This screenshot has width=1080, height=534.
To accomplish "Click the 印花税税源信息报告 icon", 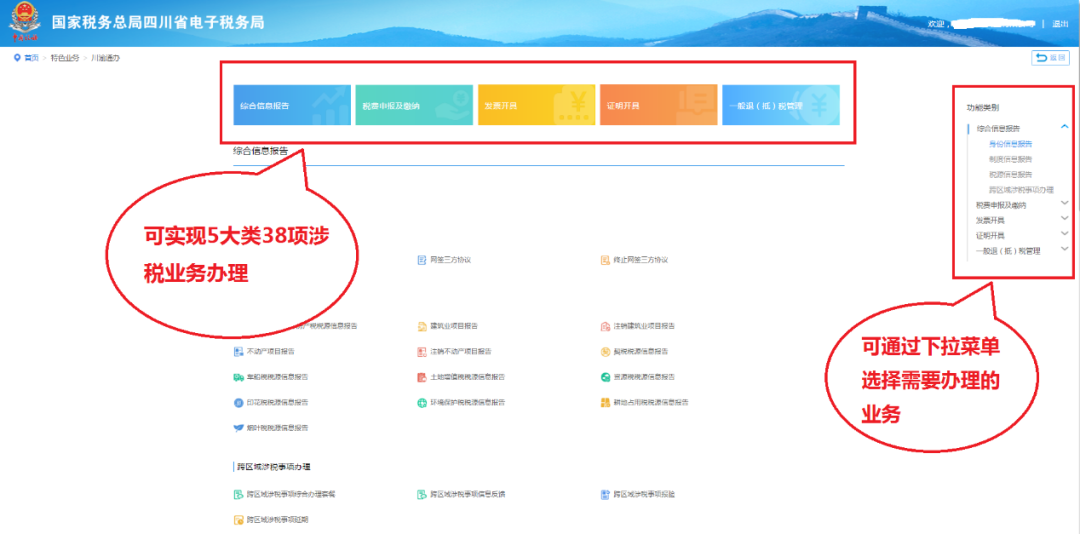I will (x=238, y=402).
